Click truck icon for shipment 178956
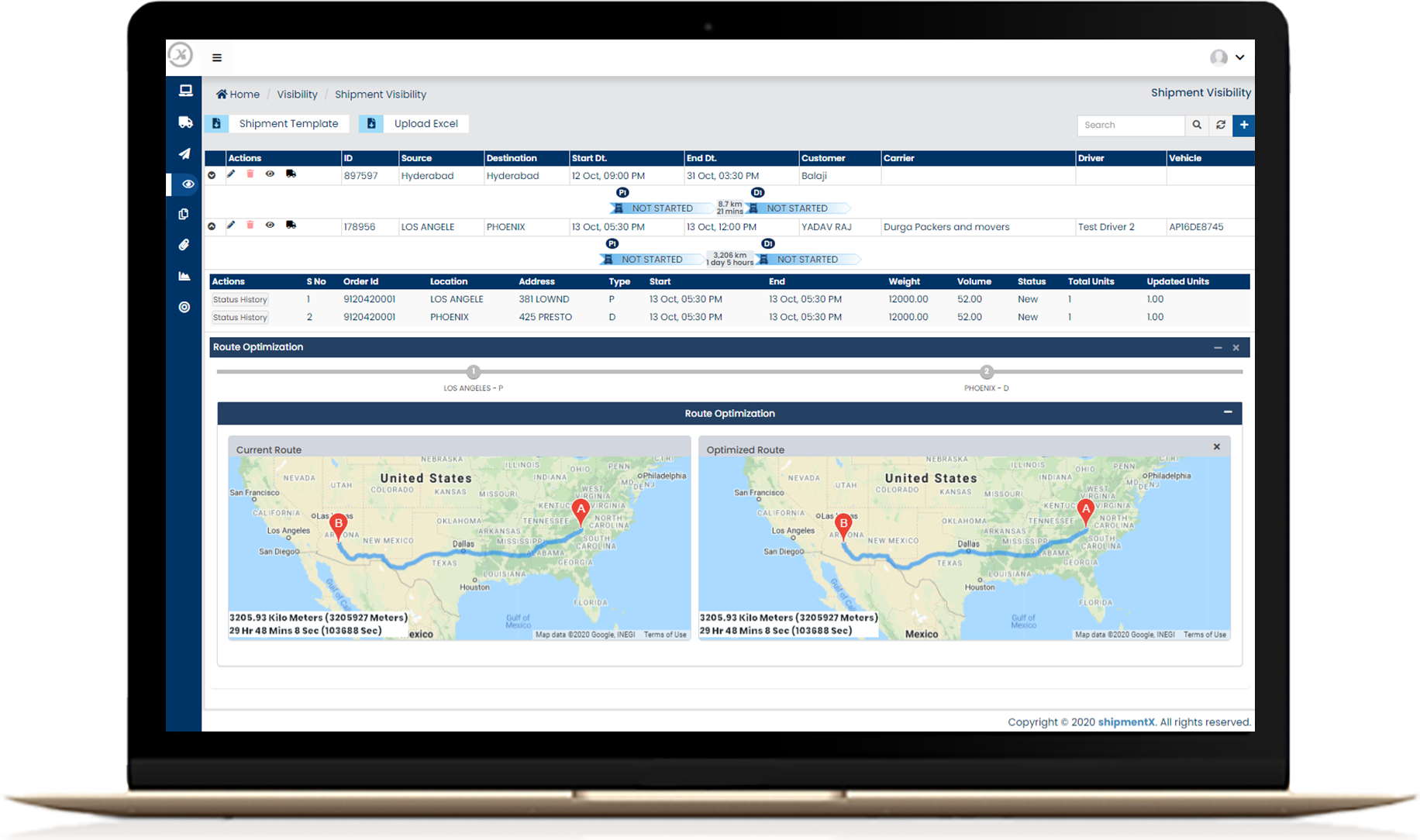 [x=291, y=225]
